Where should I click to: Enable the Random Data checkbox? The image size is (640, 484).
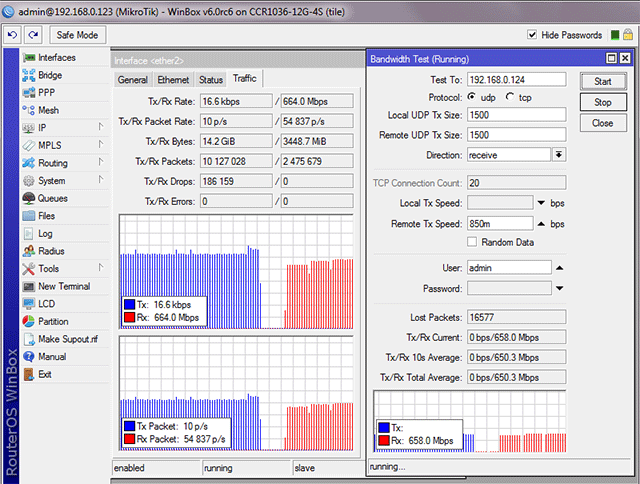(x=472, y=242)
